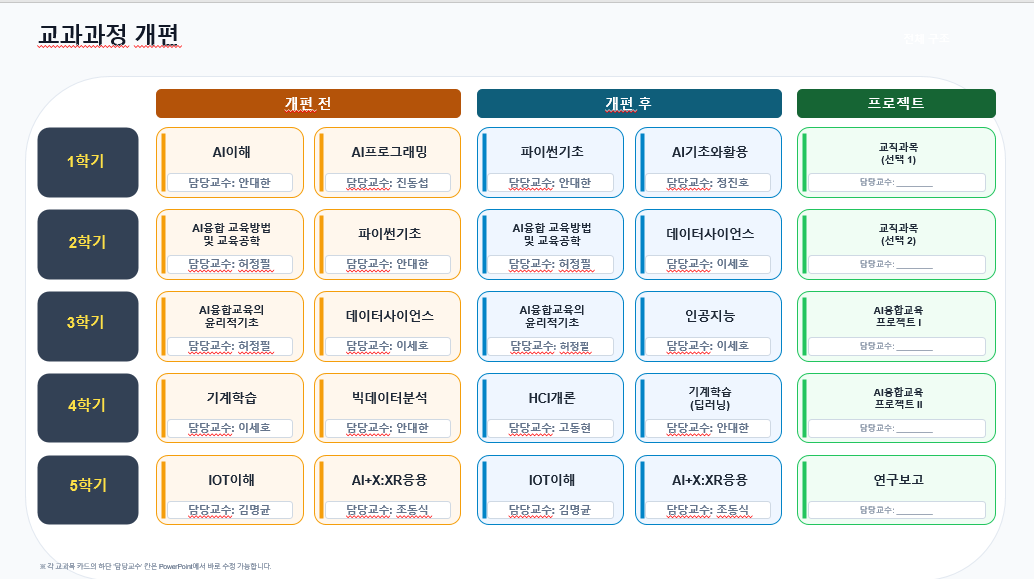Viewport: 1034px width, 579px height.
Task: Click the 'HCI개론' course title
Action: pyautogui.click(x=551, y=398)
